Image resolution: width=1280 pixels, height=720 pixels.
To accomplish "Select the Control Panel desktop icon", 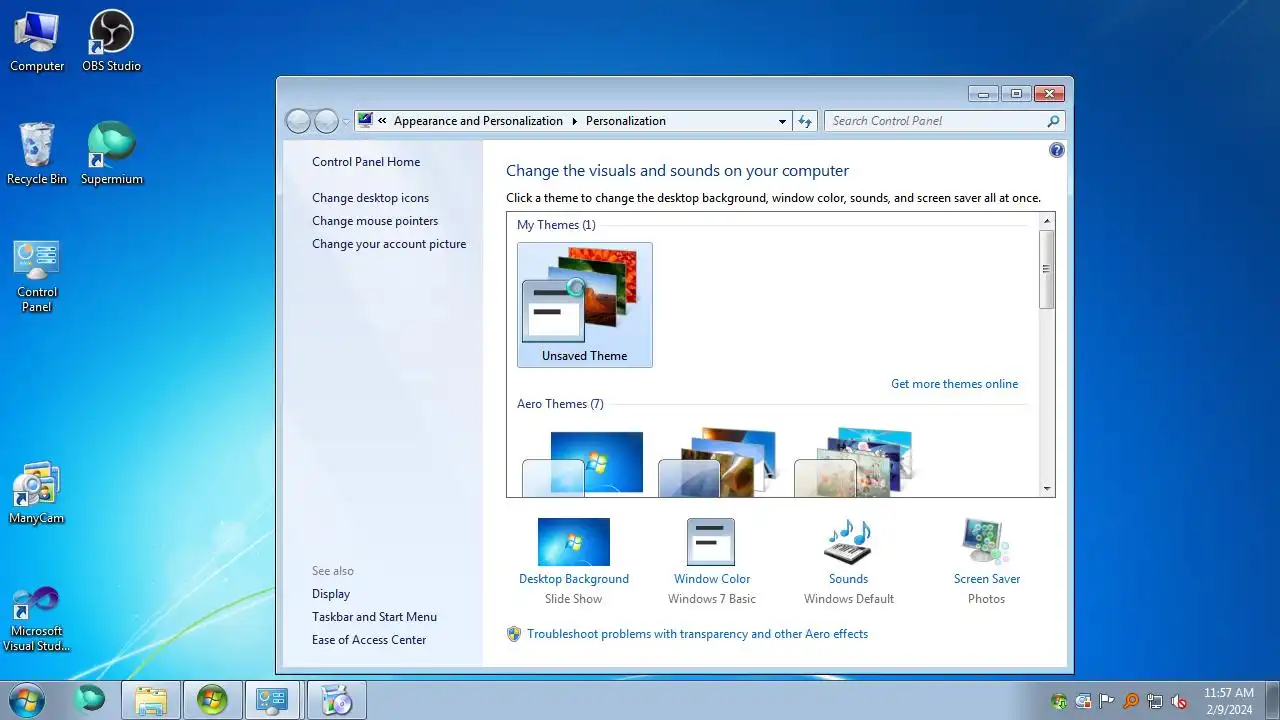I will (x=37, y=277).
